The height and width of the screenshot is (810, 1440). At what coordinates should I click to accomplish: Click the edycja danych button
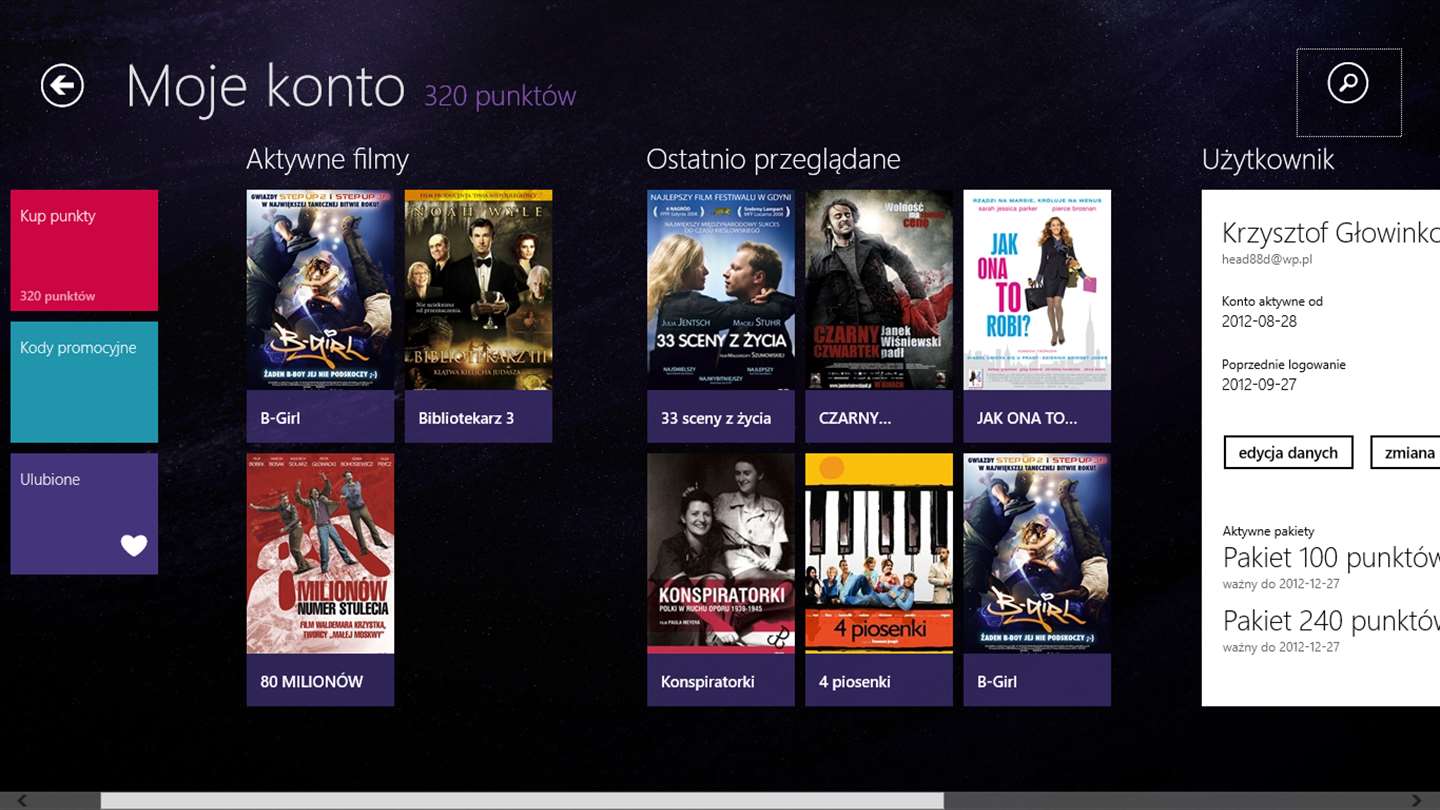[1288, 452]
